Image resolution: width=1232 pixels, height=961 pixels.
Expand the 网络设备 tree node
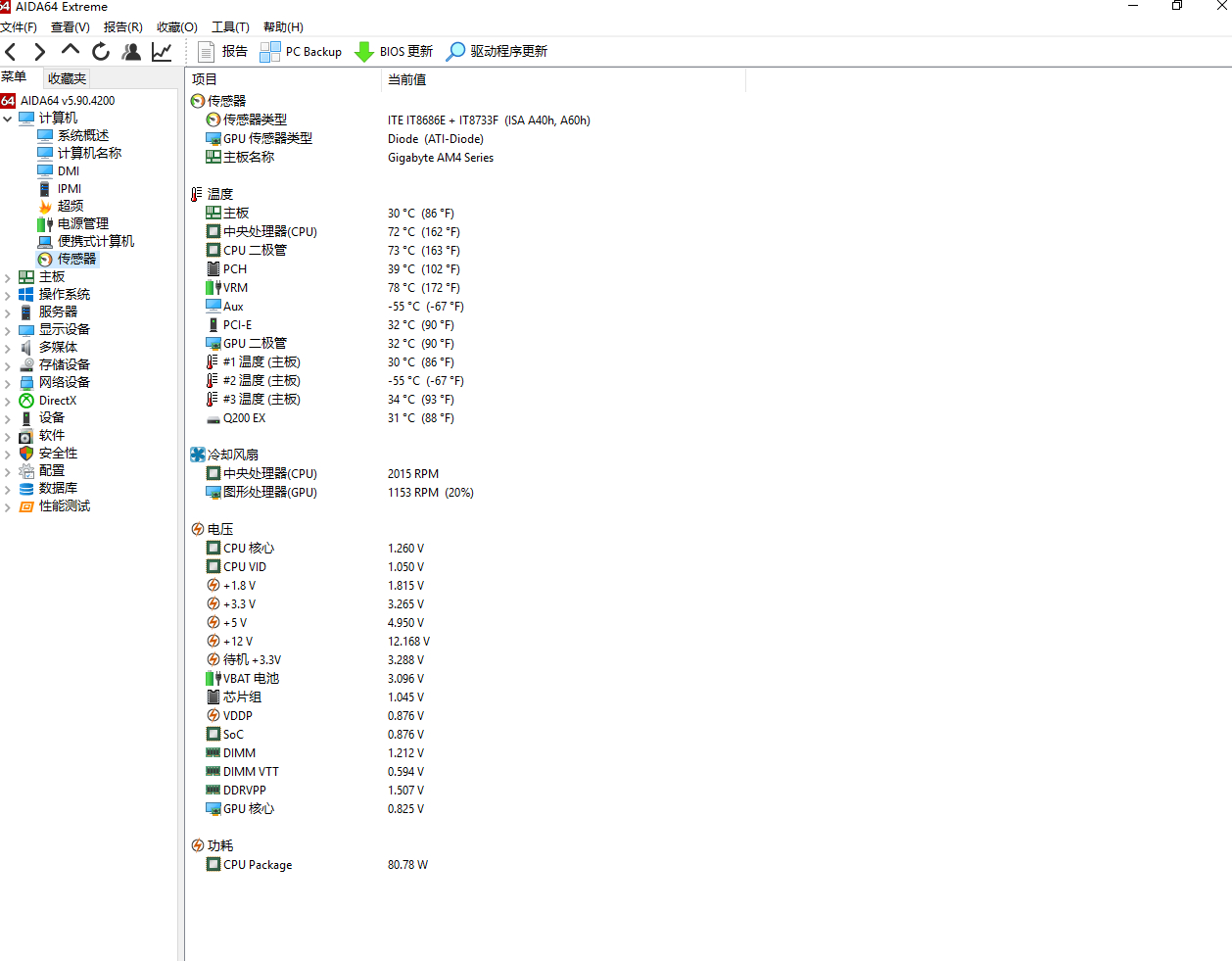coord(8,383)
